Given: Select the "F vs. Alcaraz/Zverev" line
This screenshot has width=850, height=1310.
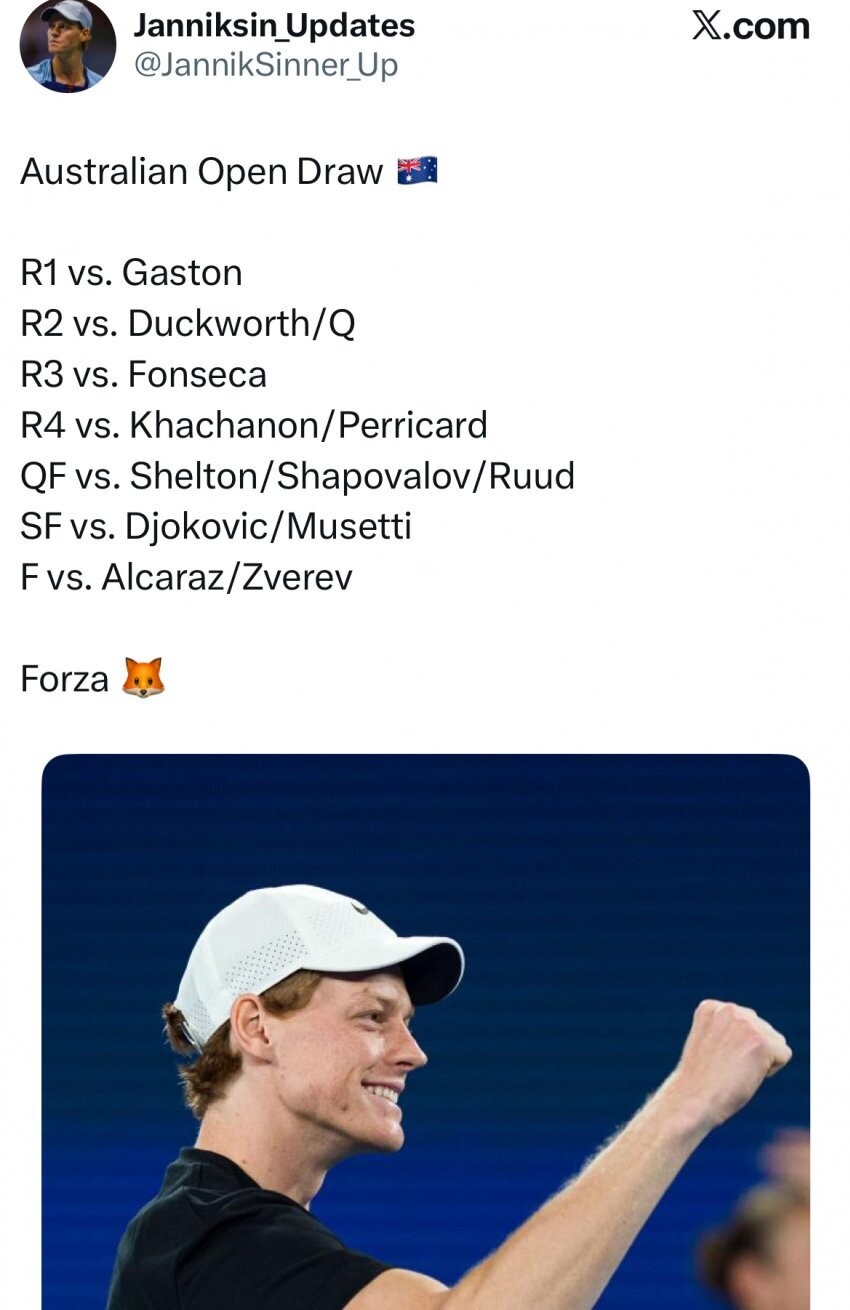Looking at the screenshot, I should 186,577.
